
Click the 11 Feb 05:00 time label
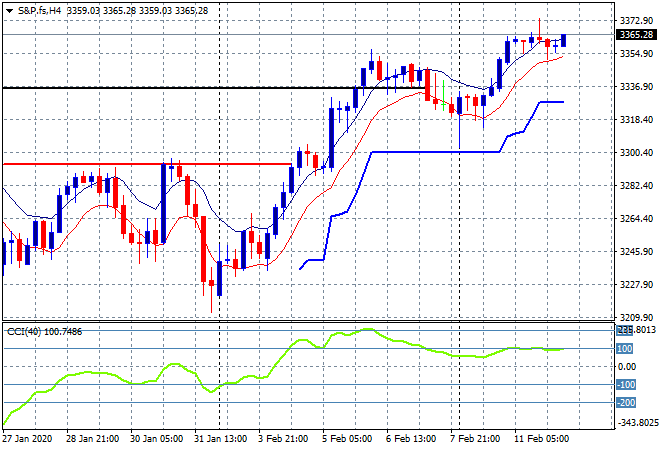541,439
